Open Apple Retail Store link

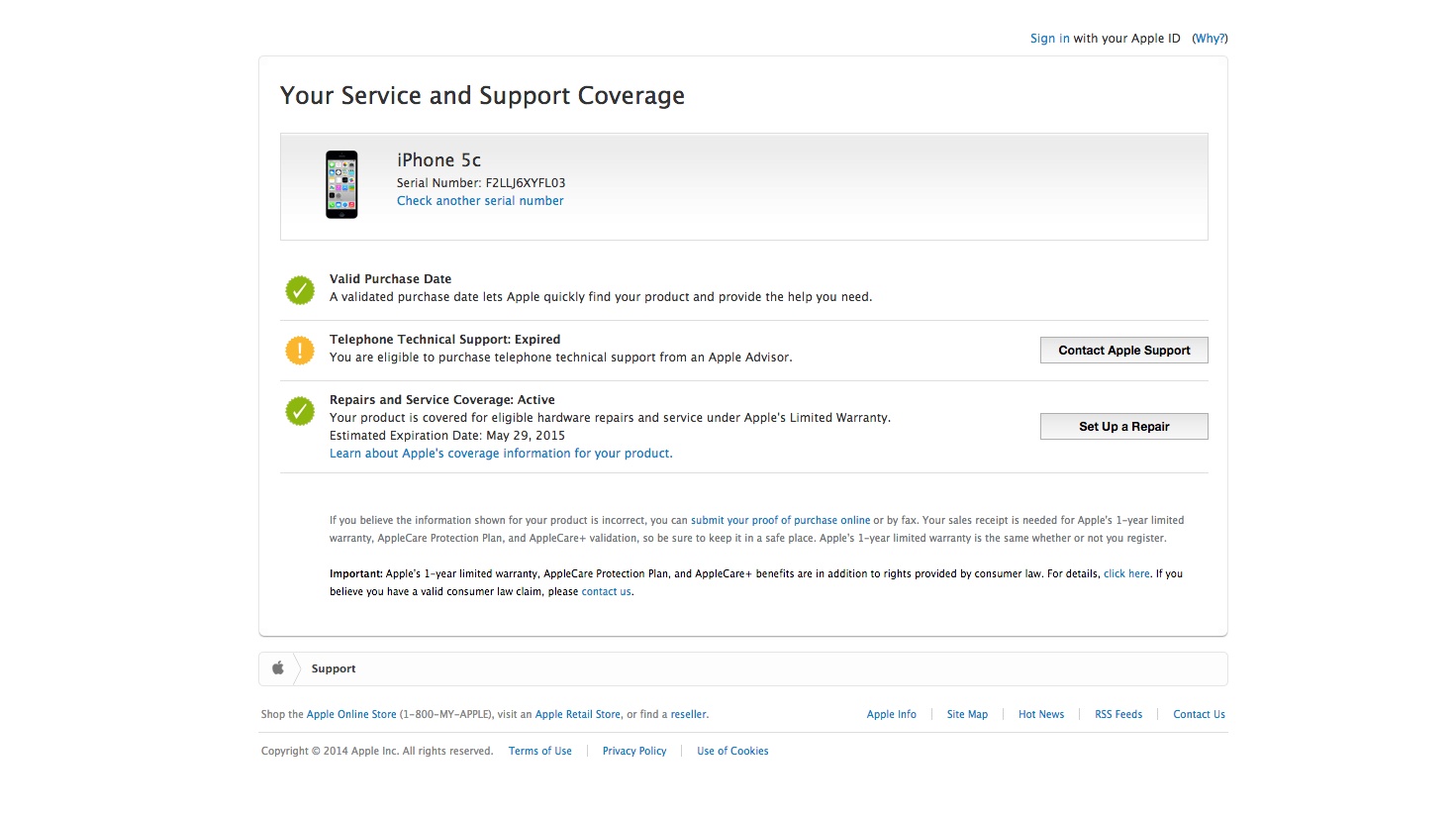tap(578, 714)
